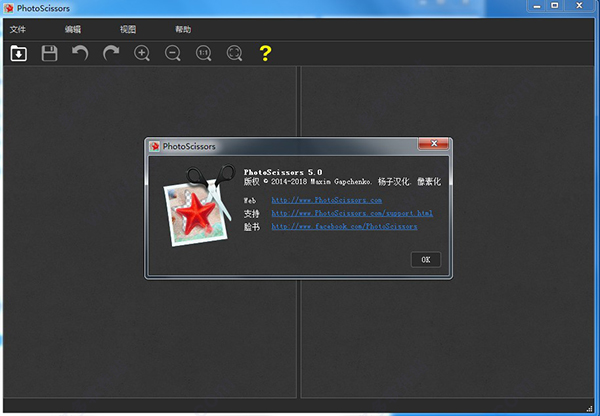Click the Zoom In magnifier icon
Screen dimensions: 600x416
[x=142, y=53]
